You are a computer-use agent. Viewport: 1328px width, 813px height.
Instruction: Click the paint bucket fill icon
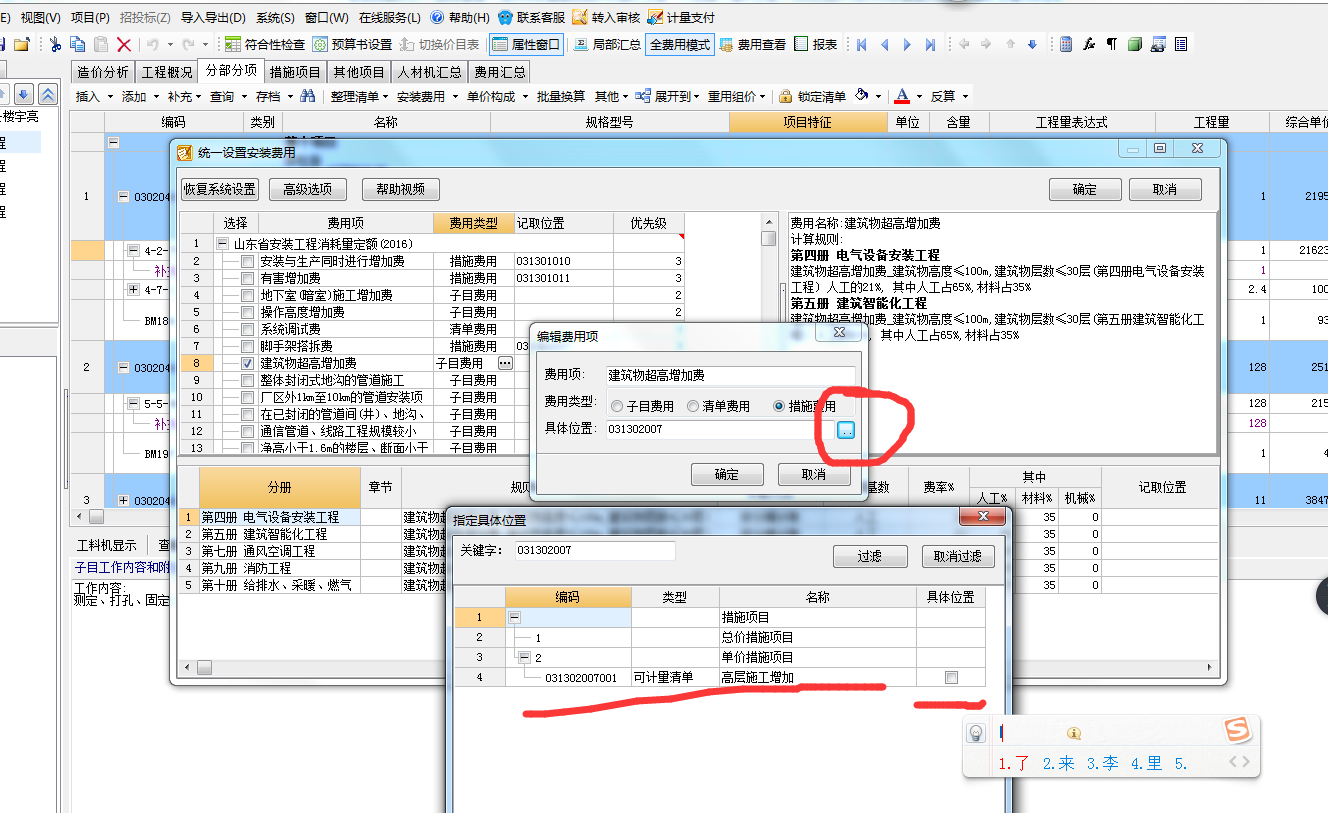point(862,96)
